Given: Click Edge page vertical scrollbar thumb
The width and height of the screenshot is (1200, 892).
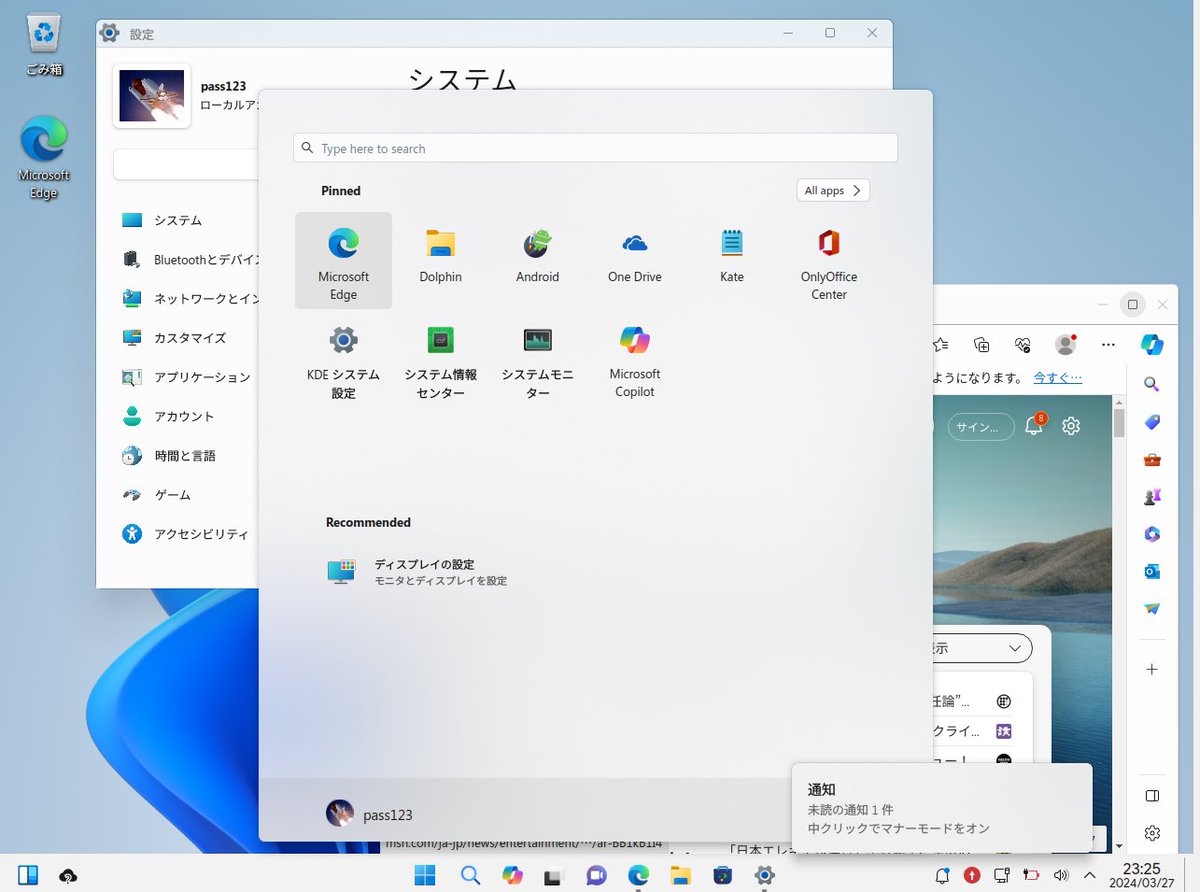Looking at the screenshot, I should tap(1119, 423).
